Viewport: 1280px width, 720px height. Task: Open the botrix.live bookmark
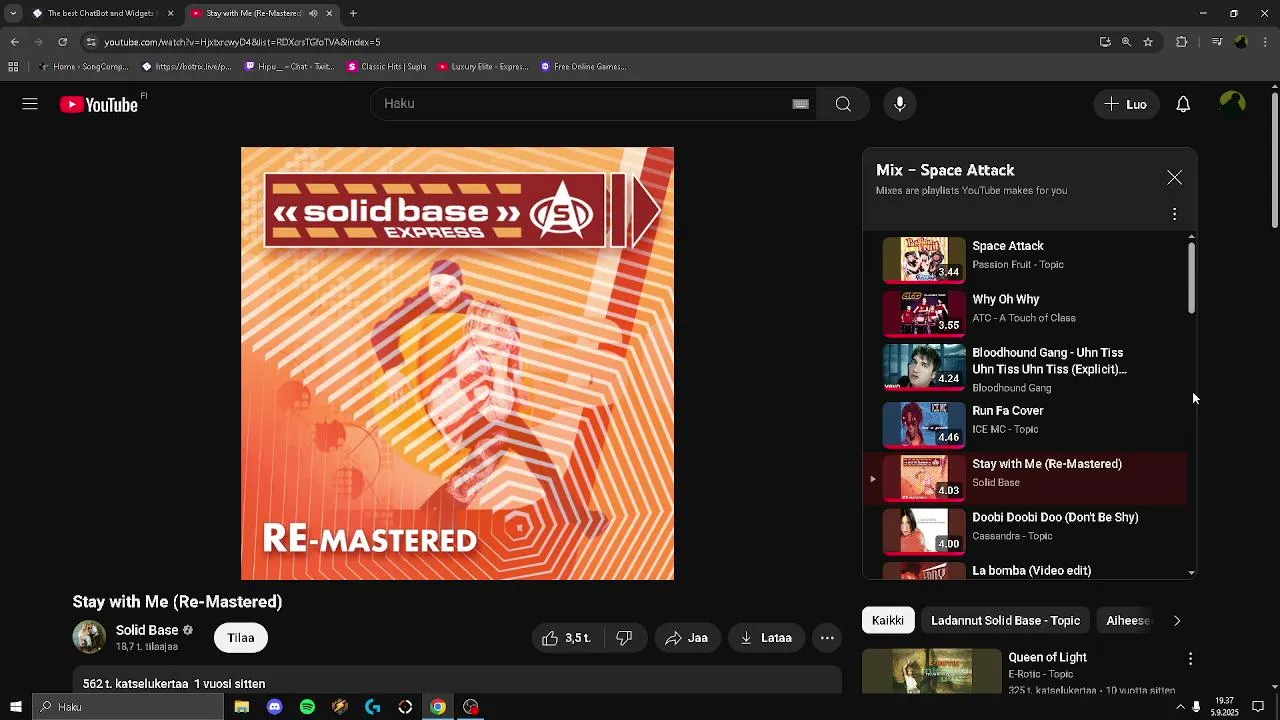pos(186,67)
